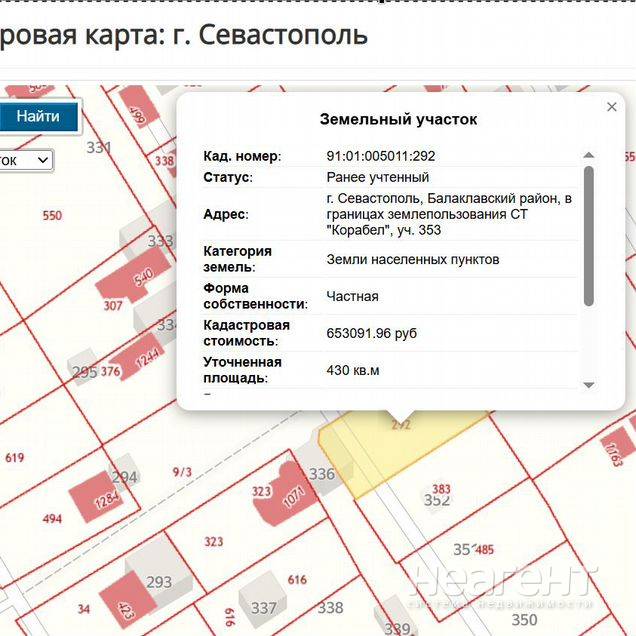This screenshot has width=636, height=636.
Task: Click the popup scrollbar down arrow
Action: 588,385
